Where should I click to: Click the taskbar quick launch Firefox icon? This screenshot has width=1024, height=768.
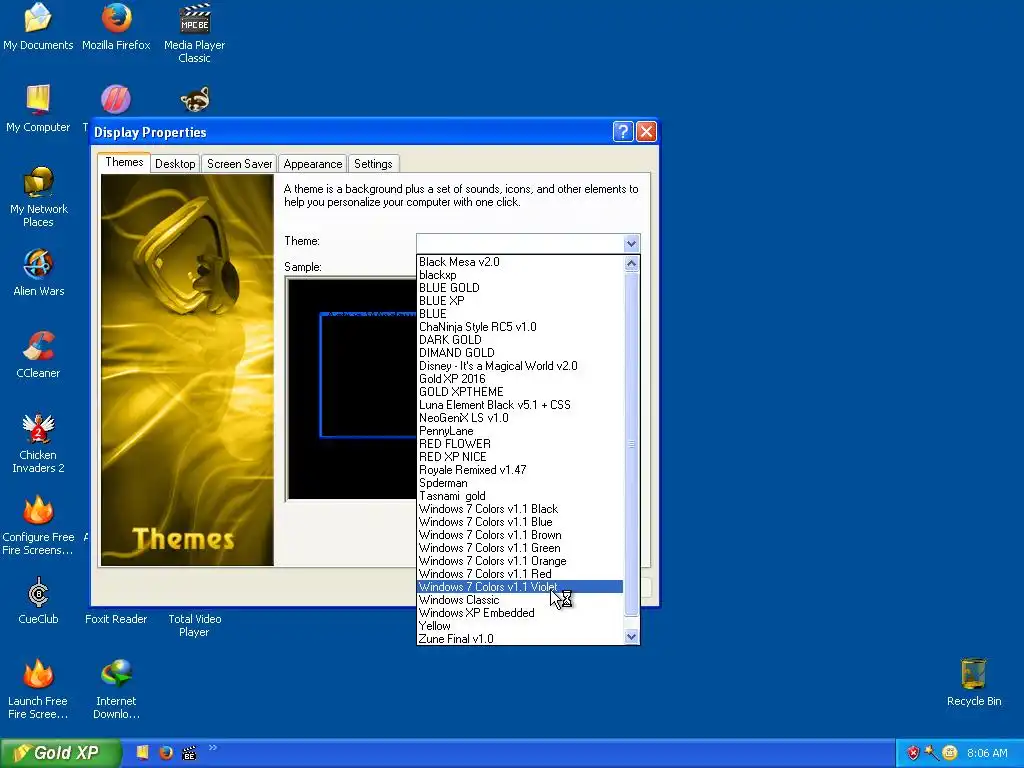pos(166,753)
